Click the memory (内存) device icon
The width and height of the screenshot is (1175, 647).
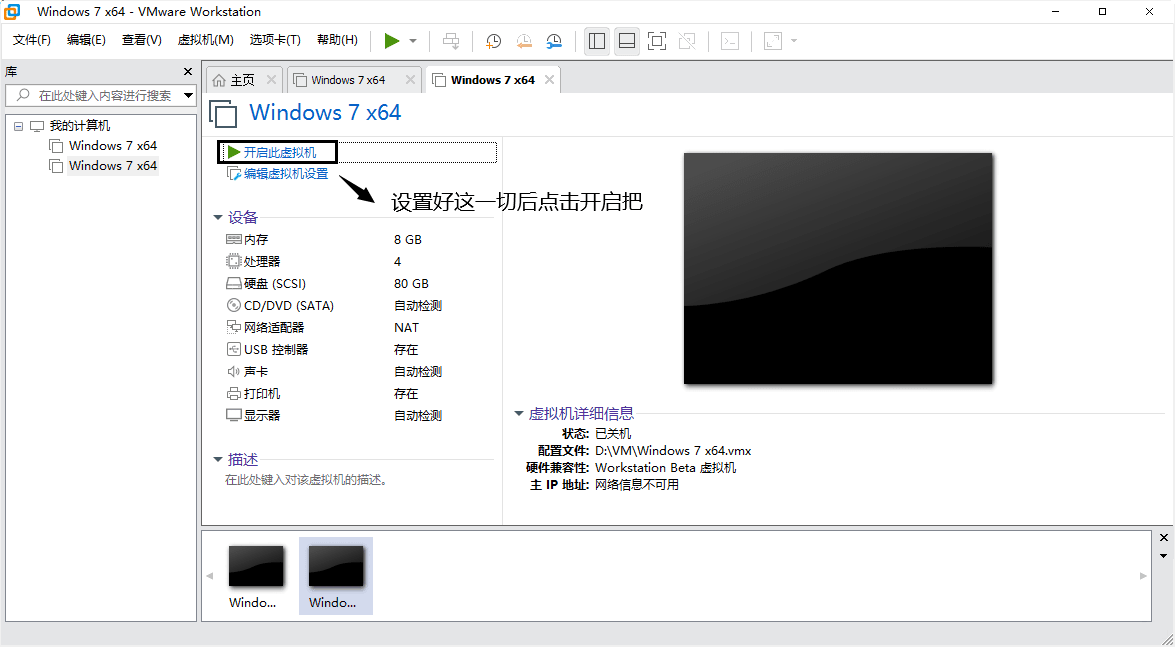pos(234,239)
